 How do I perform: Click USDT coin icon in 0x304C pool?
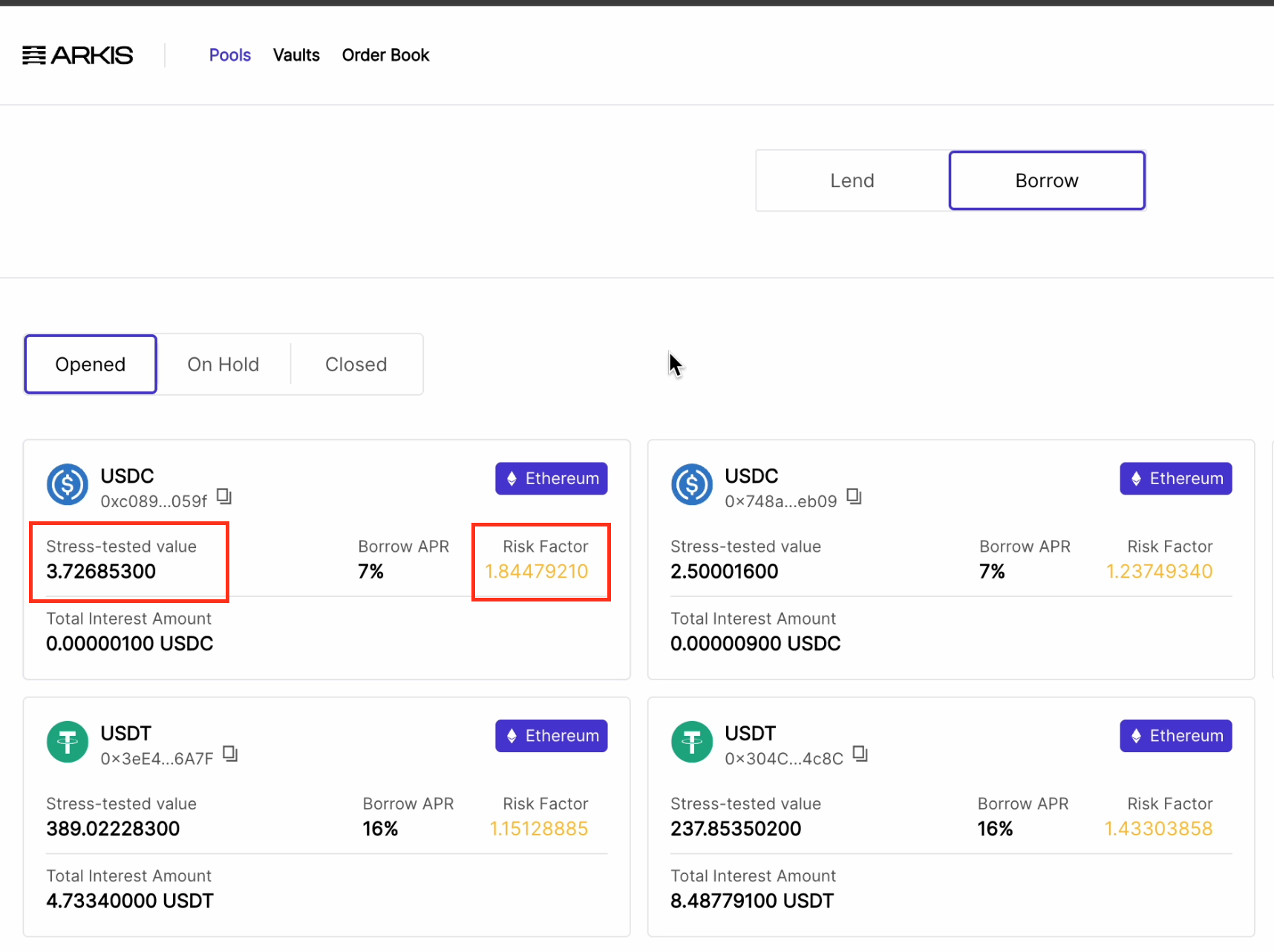point(692,742)
